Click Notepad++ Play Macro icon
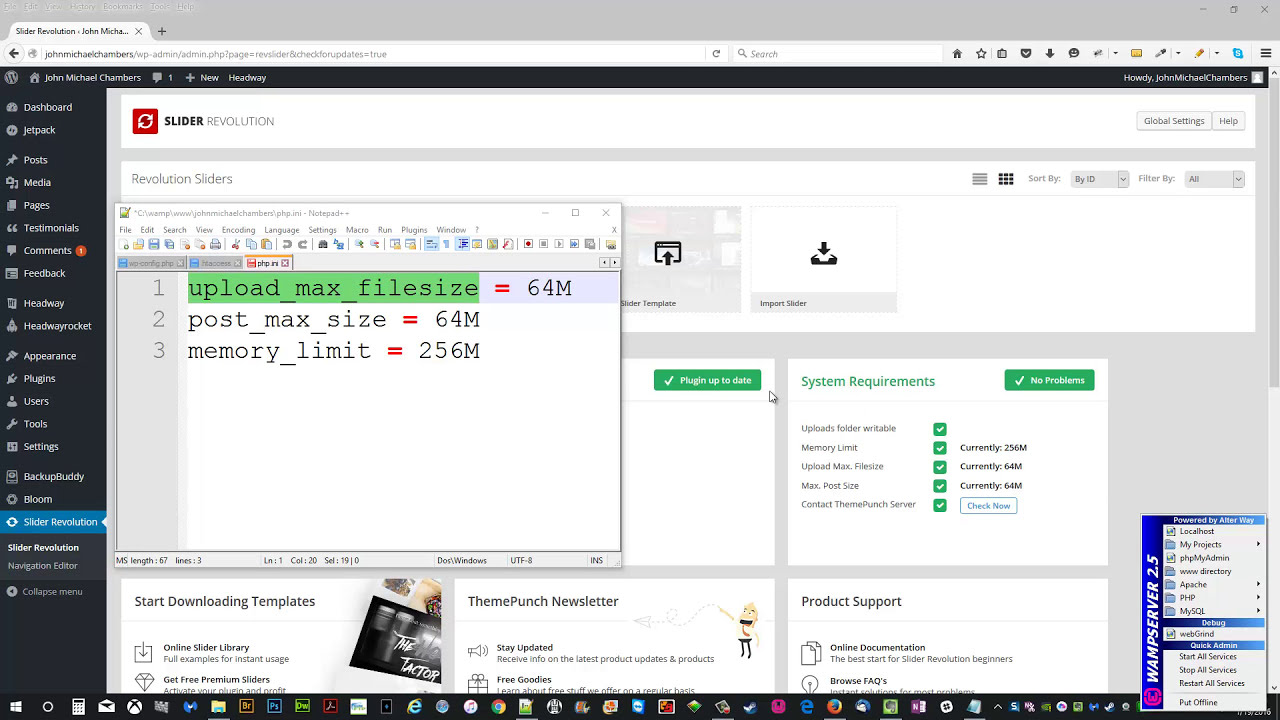Screen dimensions: 1280x720 coord(559,244)
